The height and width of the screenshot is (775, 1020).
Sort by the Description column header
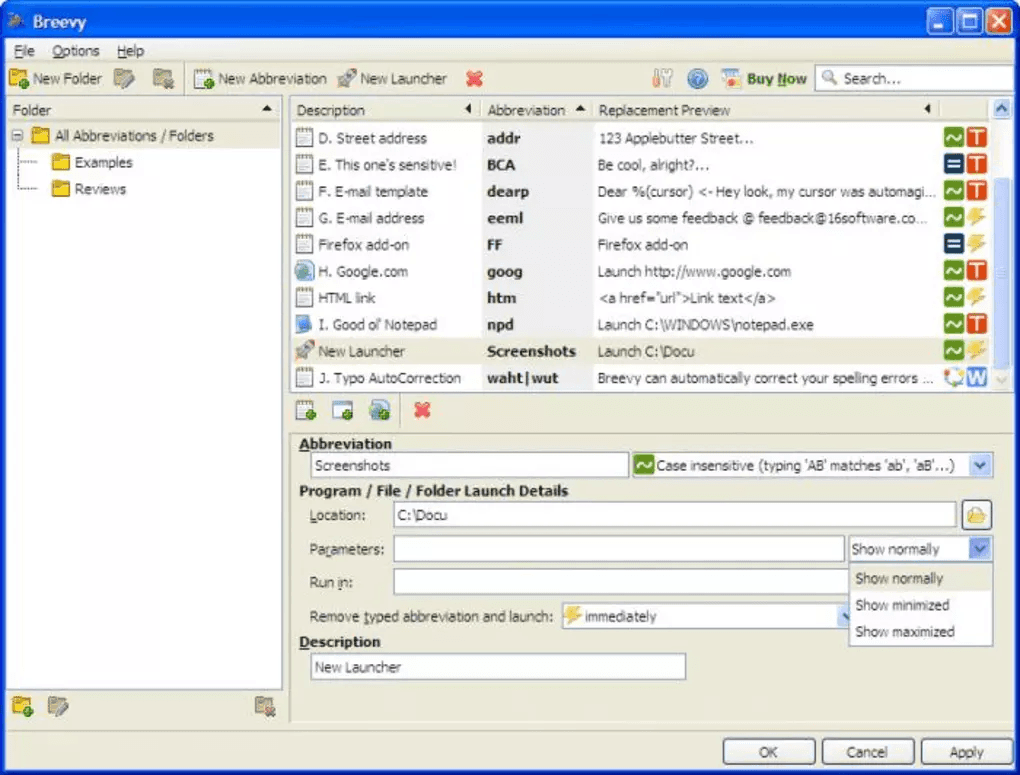coord(330,110)
